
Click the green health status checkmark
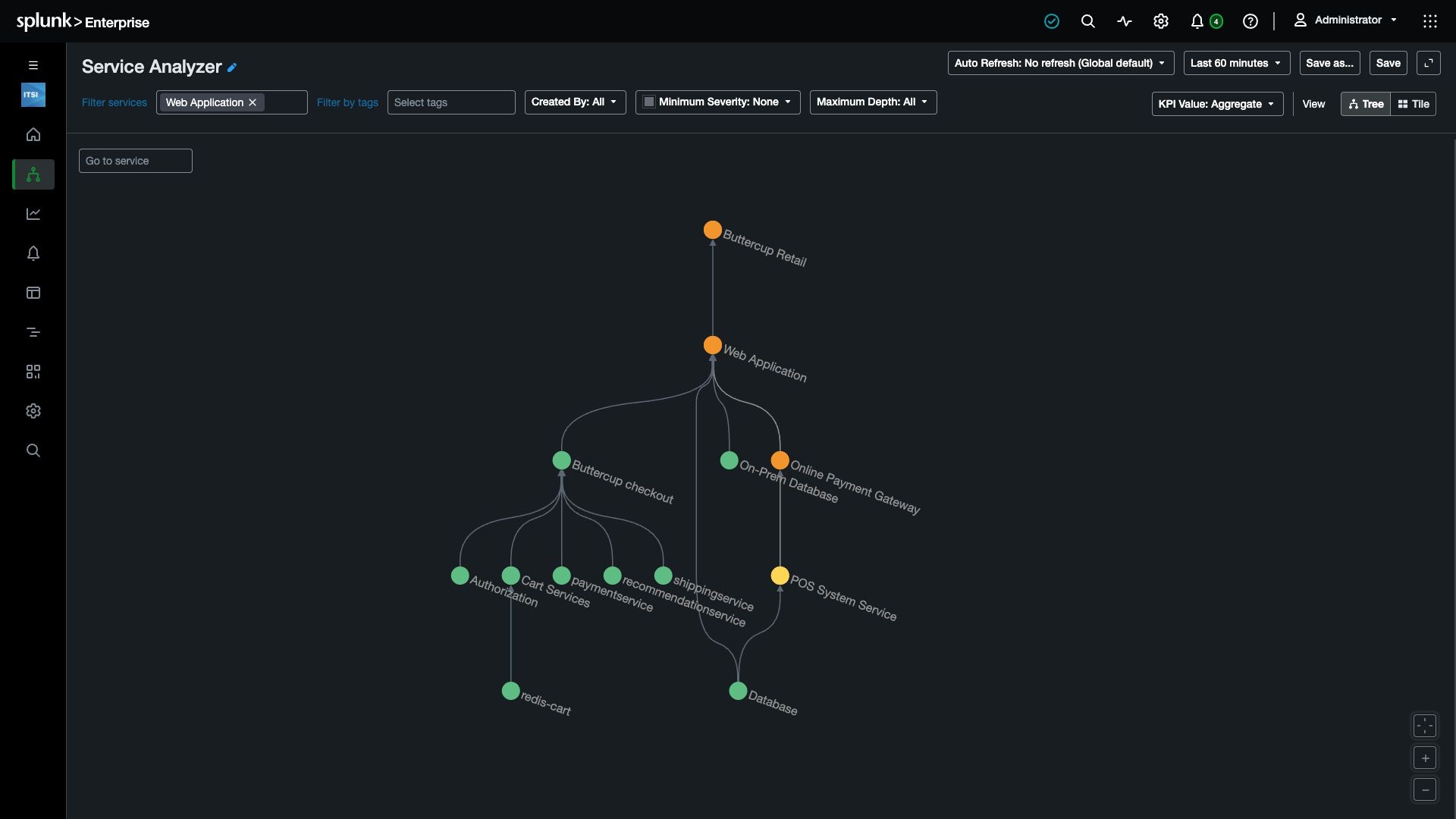[1052, 21]
